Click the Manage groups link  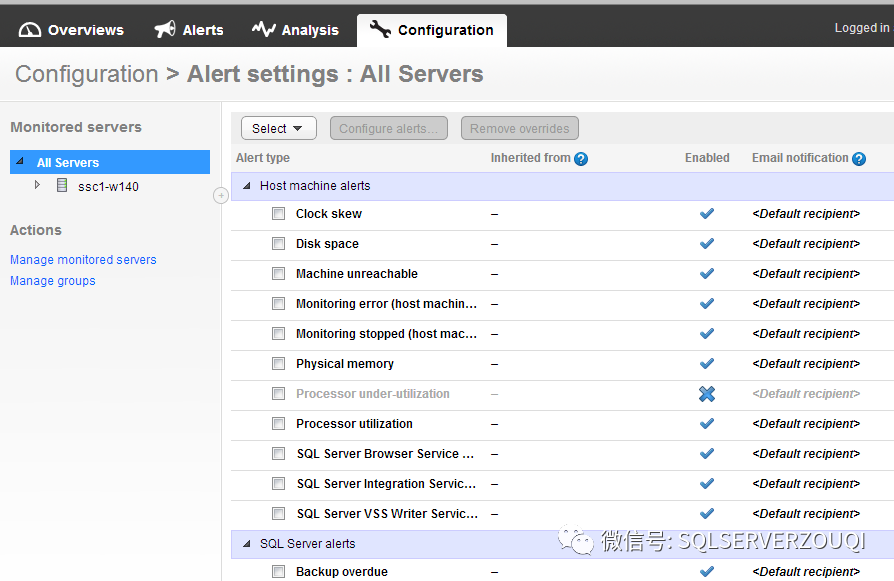53,281
